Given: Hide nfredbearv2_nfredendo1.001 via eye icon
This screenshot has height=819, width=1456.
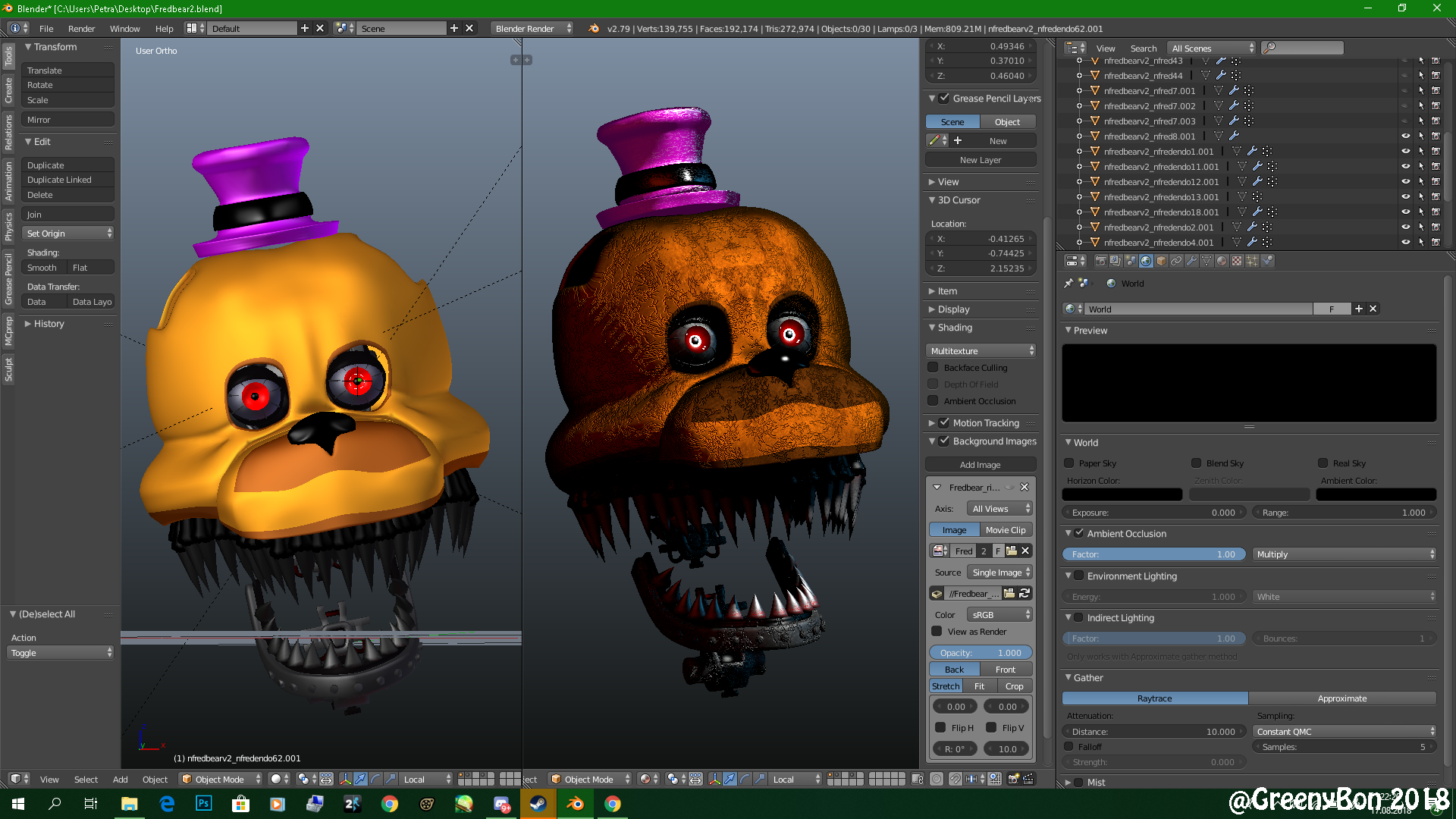Looking at the screenshot, I should click(1405, 152).
